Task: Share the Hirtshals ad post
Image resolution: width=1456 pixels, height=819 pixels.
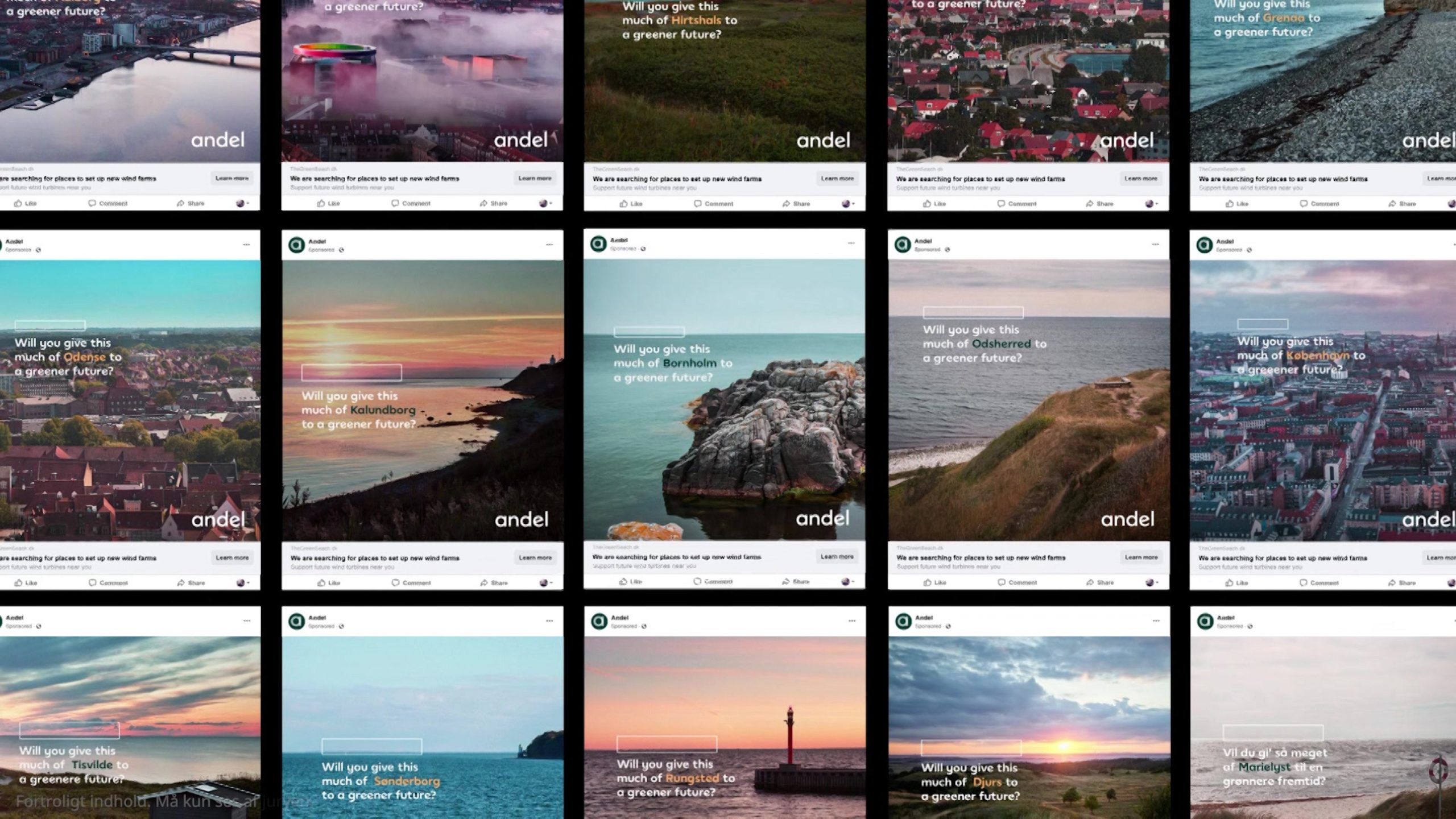Action: [x=796, y=204]
